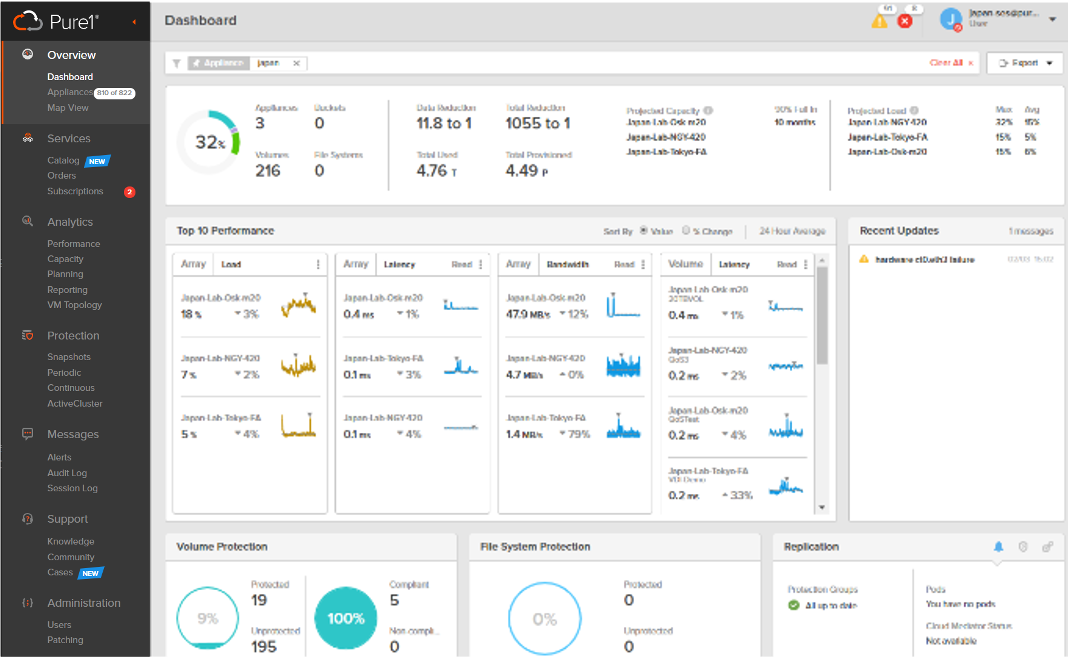Go to Dashboard in sidebar
The width and height of the screenshot is (1068, 658).
click(70, 77)
